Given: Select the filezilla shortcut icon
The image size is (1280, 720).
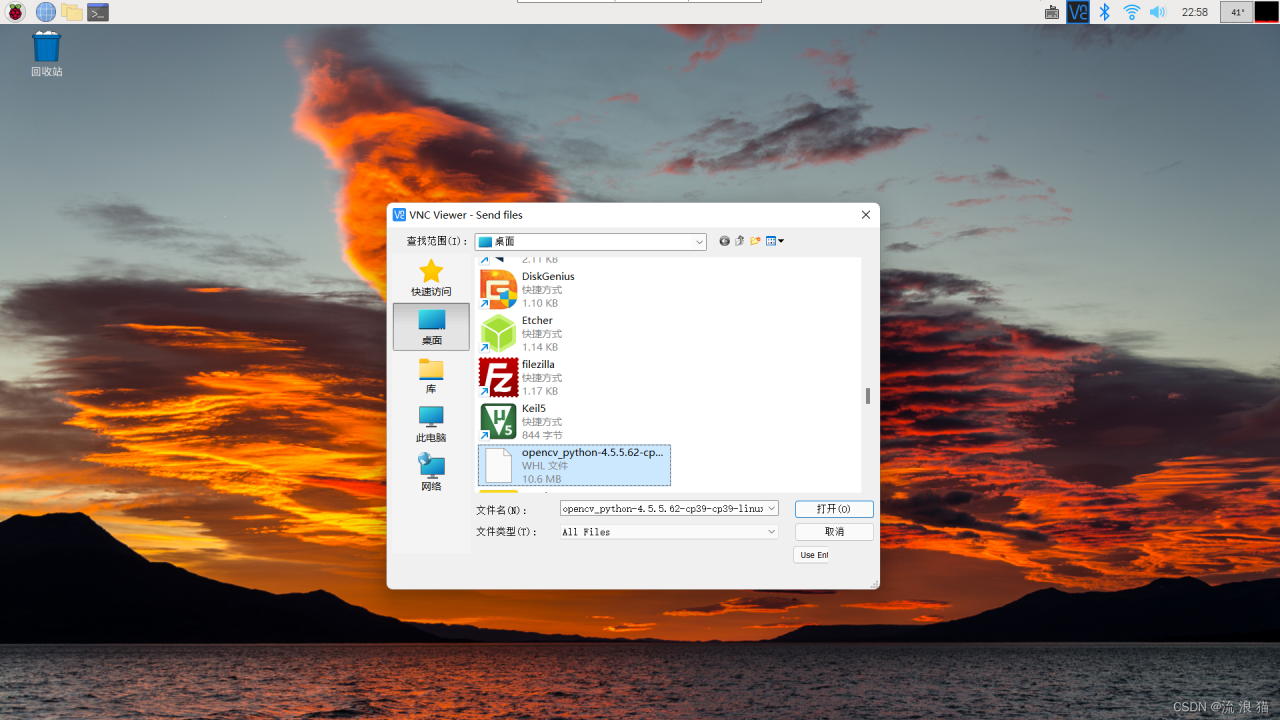Looking at the screenshot, I should (x=498, y=377).
